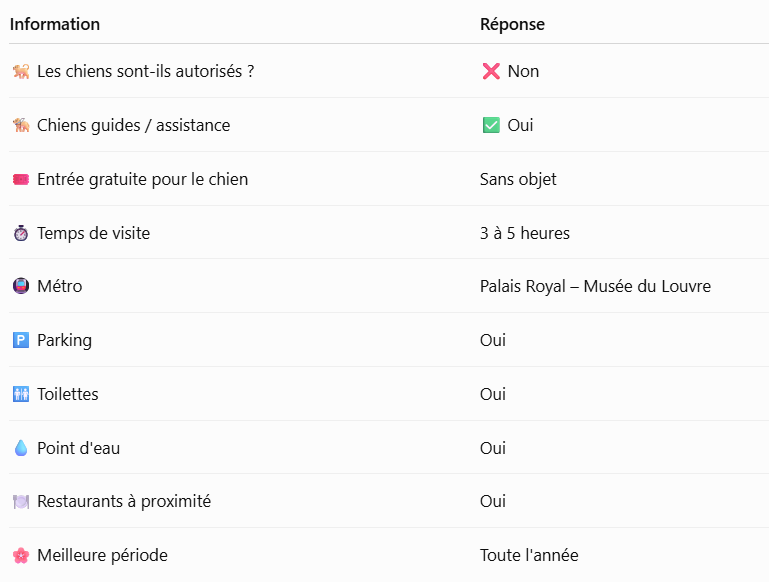This screenshot has width=769, height=582.
Task: Click the water droplet icon
Action: click(x=21, y=448)
